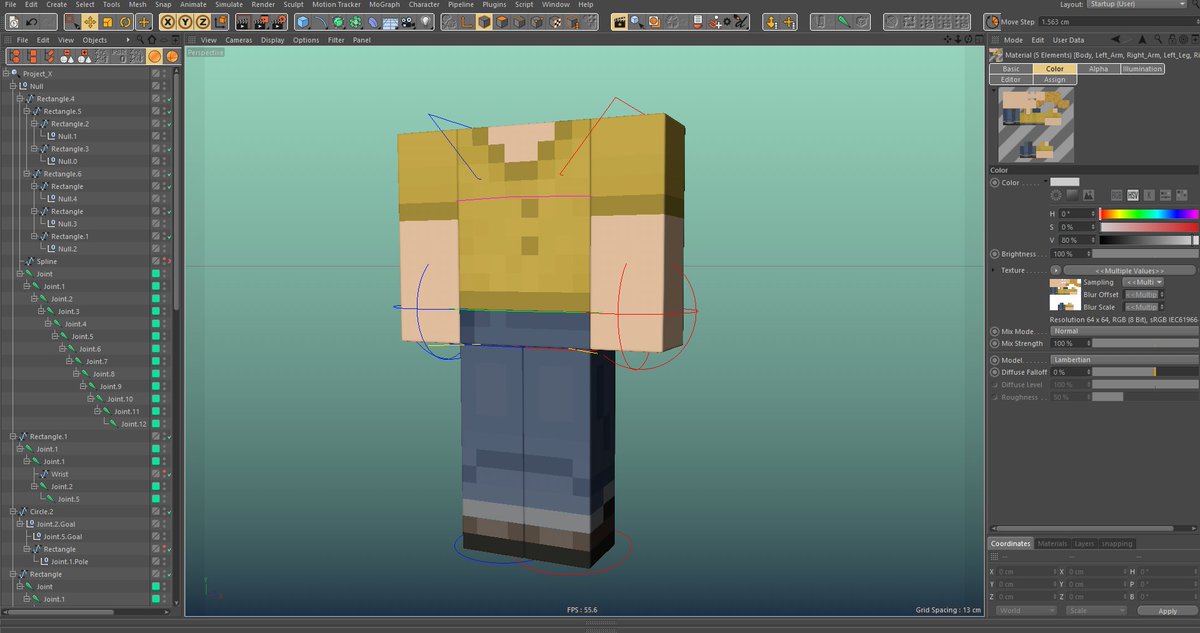The height and width of the screenshot is (633, 1200).
Task: Toggle visibility dots for Spline object
Action: (x=165, y=261)
